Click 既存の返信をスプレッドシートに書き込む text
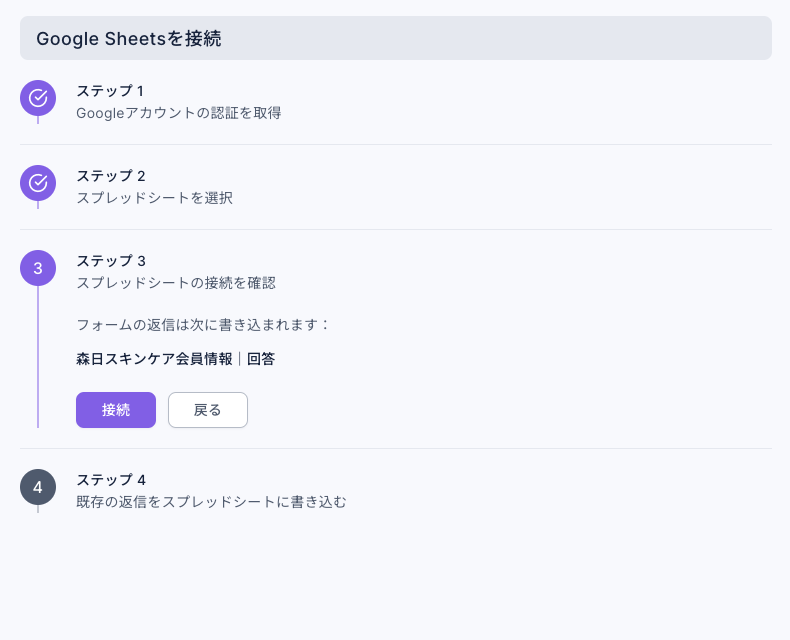This screenshot has height=640, width=790. [x=212, y=502]
